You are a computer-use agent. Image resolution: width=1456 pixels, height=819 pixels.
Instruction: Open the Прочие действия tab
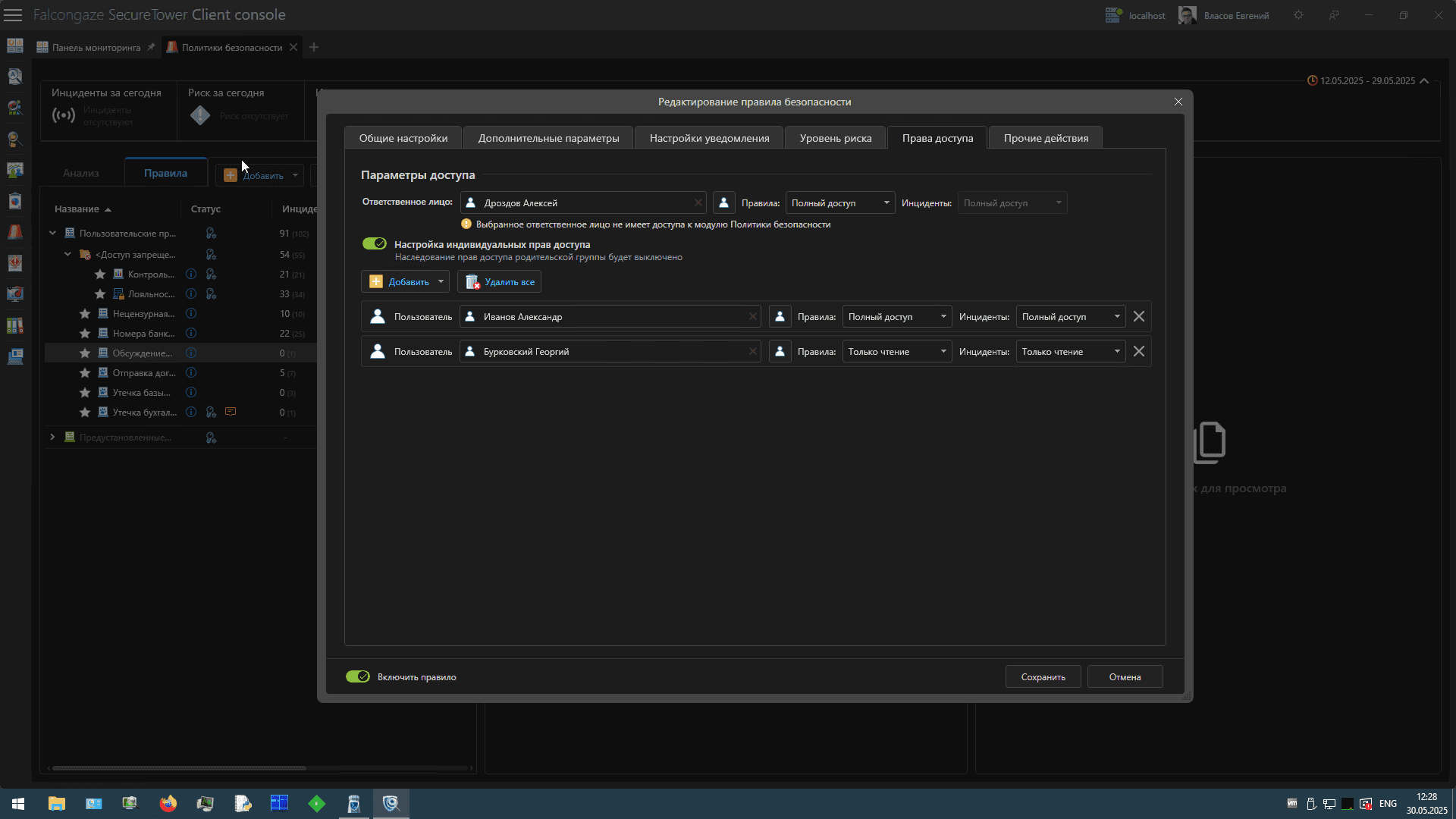click(x=1046, y=138)
